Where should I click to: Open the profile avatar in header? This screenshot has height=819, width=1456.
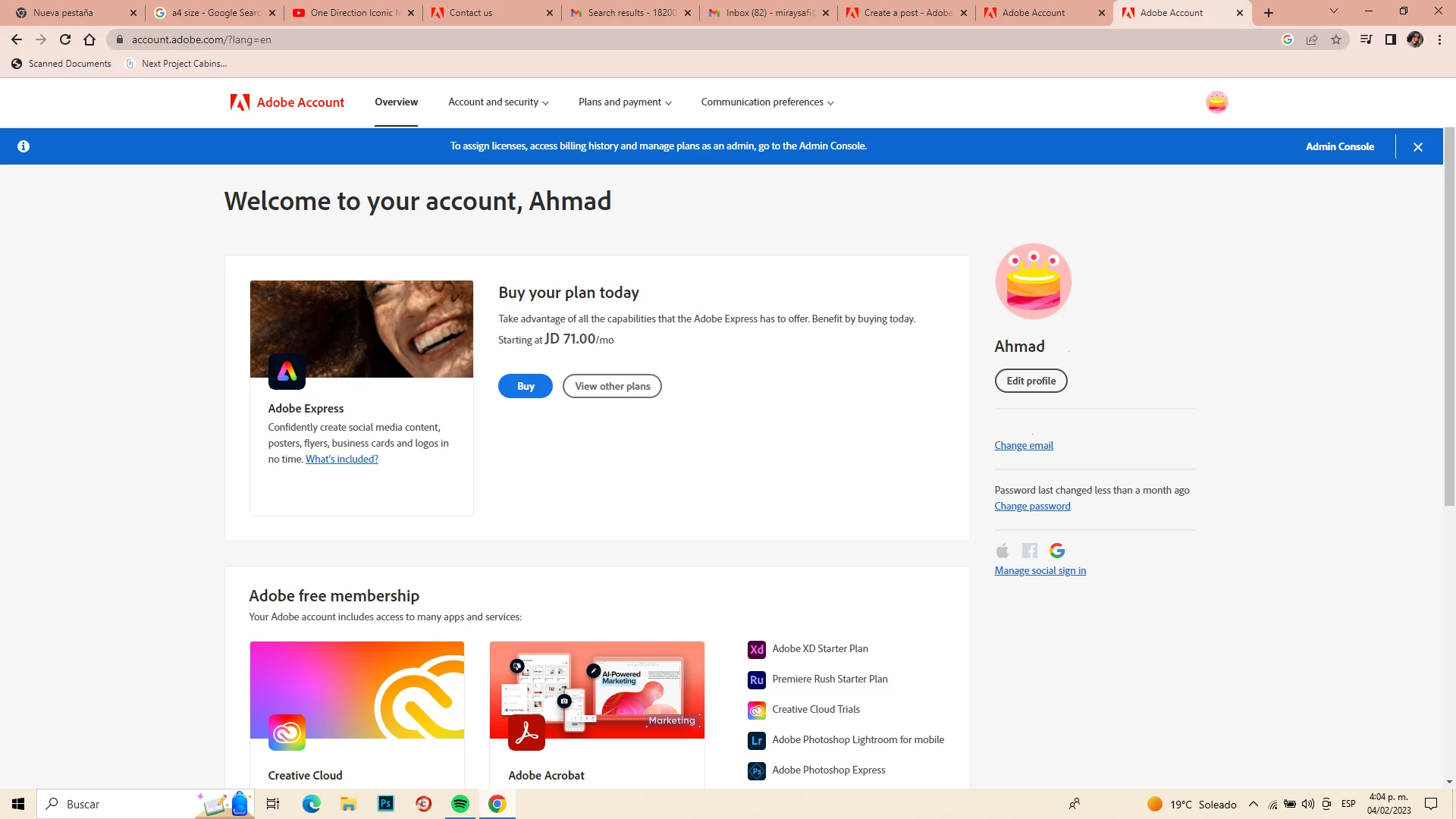point(1216,102)
